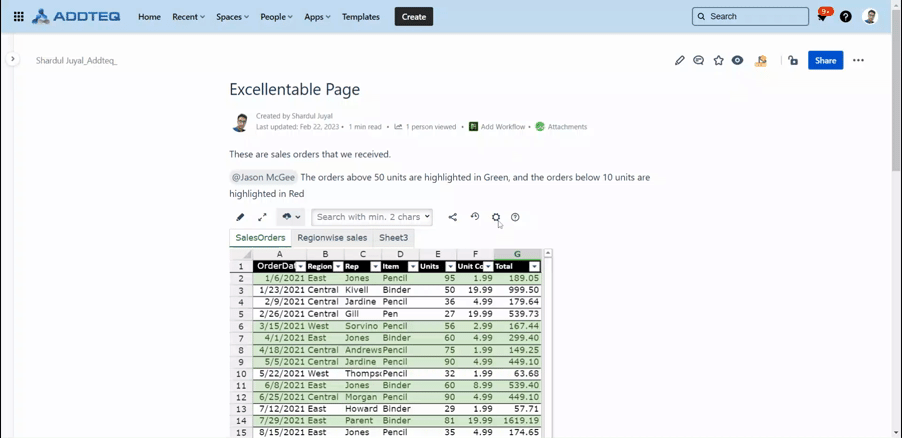This screenshot has height=438, width=902.
Task: Open the Recent dropdown menu
Action: click(189, 17)
